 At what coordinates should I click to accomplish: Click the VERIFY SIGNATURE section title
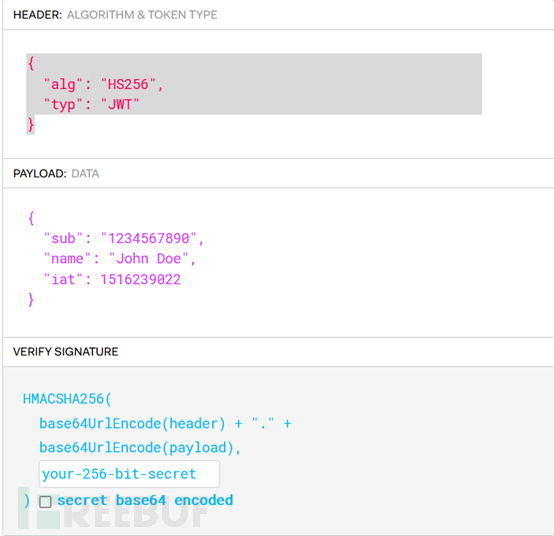[66, 352]
